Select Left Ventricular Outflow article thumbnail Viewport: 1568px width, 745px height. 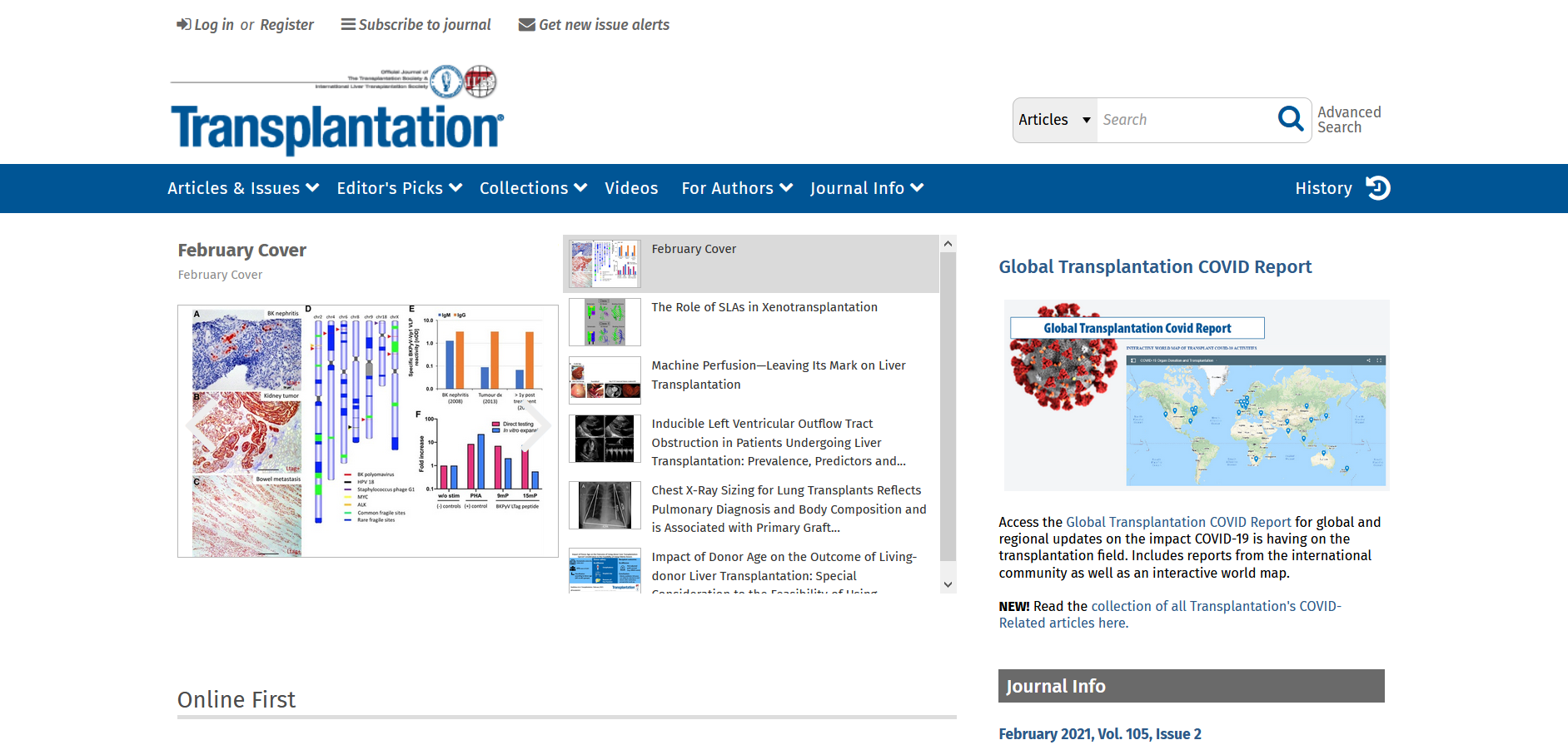[x=605, y=439]
